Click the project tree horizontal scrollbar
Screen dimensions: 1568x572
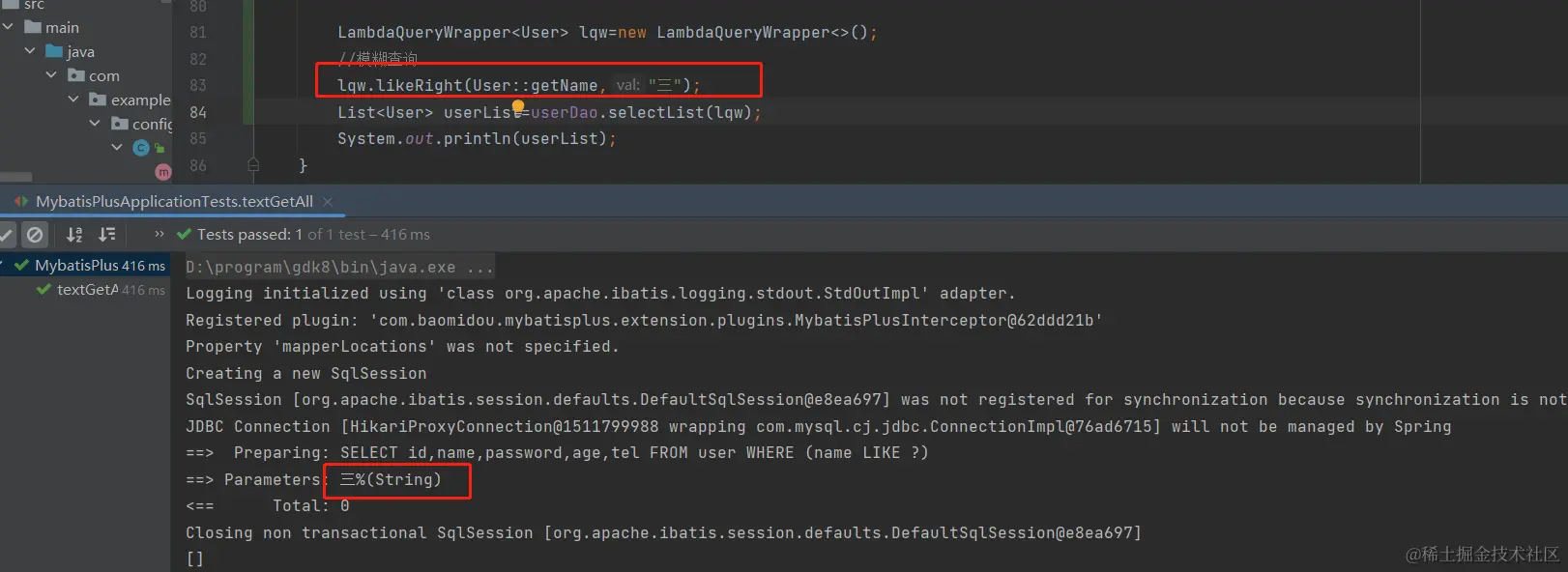pyautogui.click(x=16, y=177)
